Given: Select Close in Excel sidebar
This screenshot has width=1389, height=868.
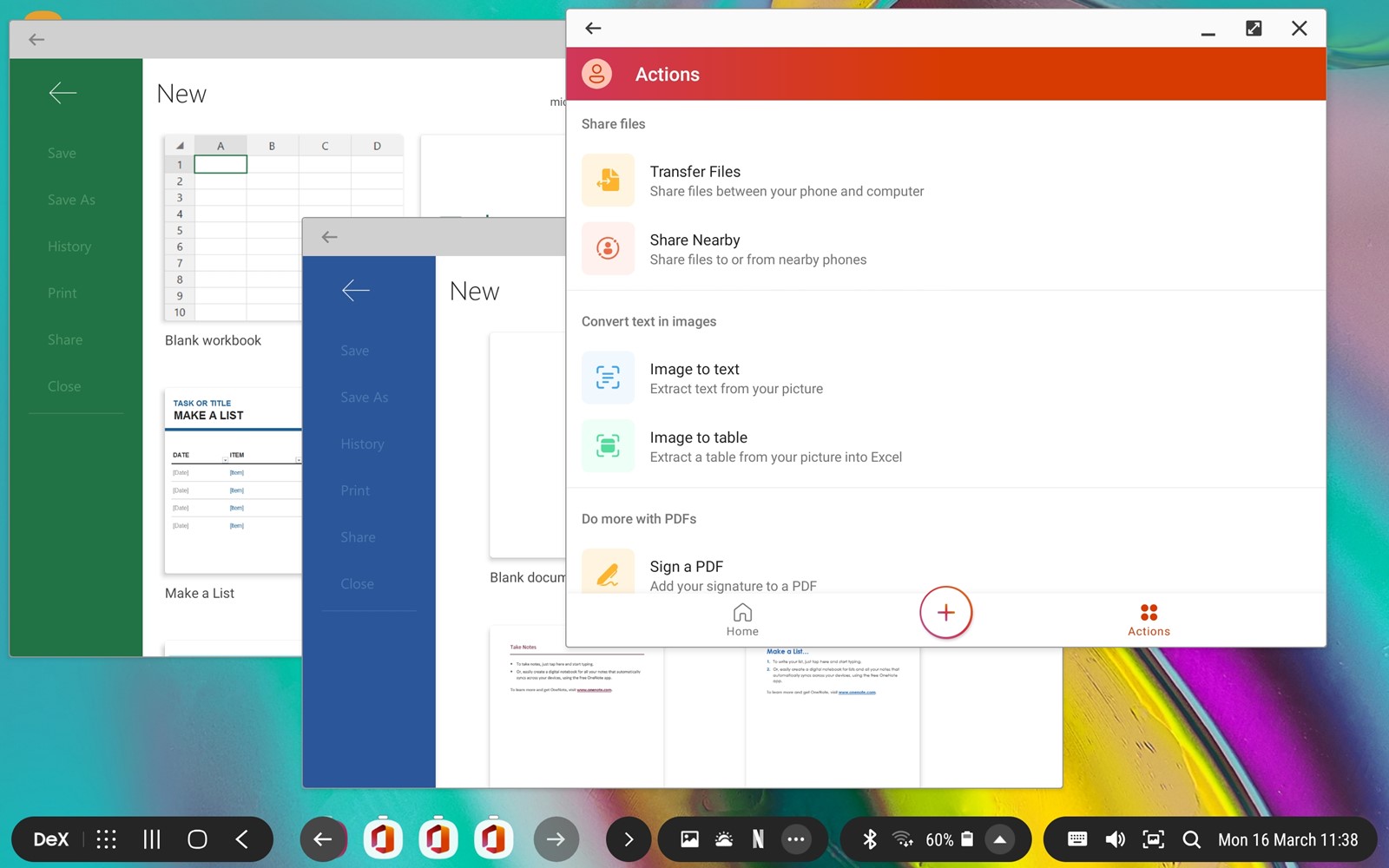Looking at the screenshot, I should (x=64, y=386).
